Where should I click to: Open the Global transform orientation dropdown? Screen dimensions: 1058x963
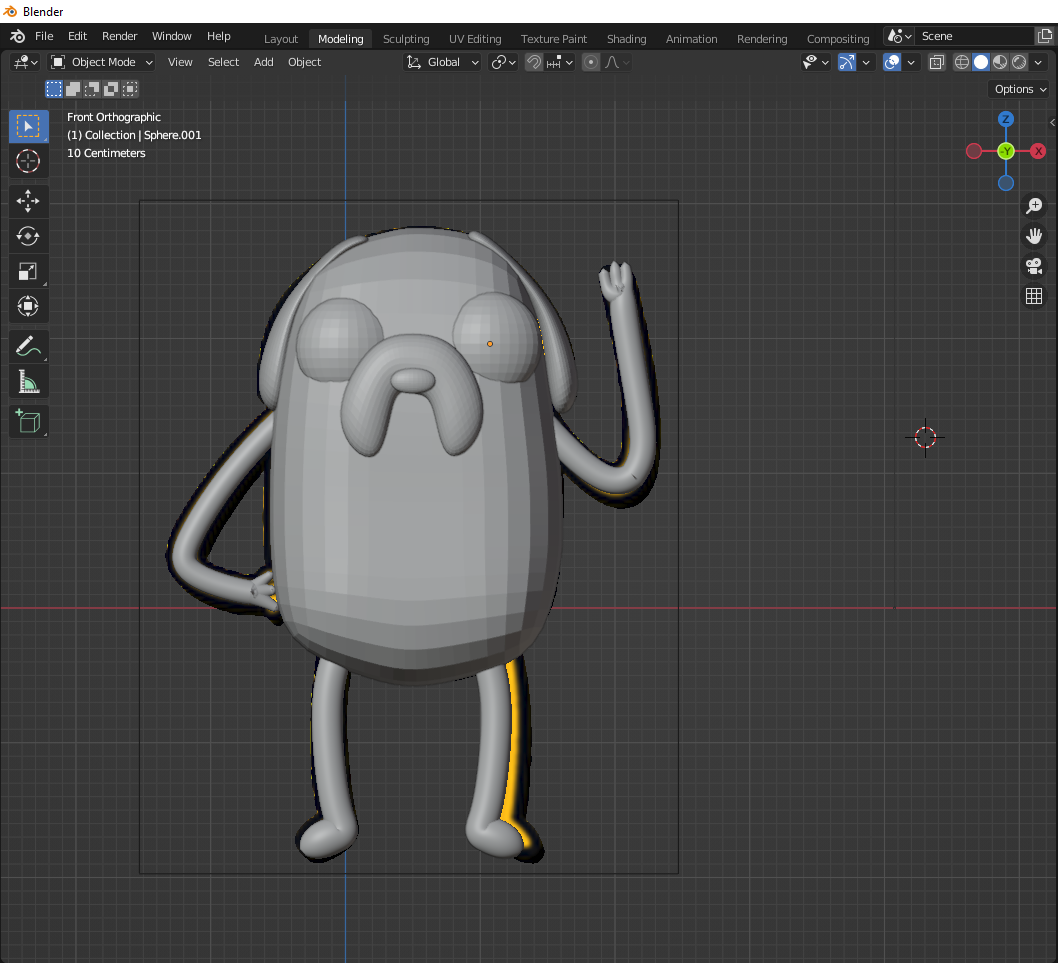click(443, 62)
